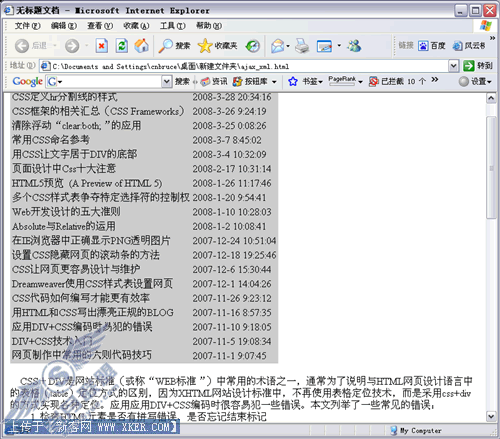The height and width of the screenshot is (439, 500).
Task: Click the IE icon beside 风云B link
Action: (x=457, y=46)
